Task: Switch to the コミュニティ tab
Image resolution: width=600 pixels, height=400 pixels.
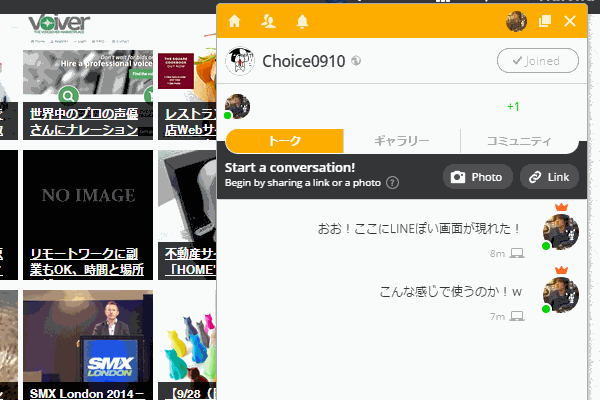Action: [x=519, y=141]
